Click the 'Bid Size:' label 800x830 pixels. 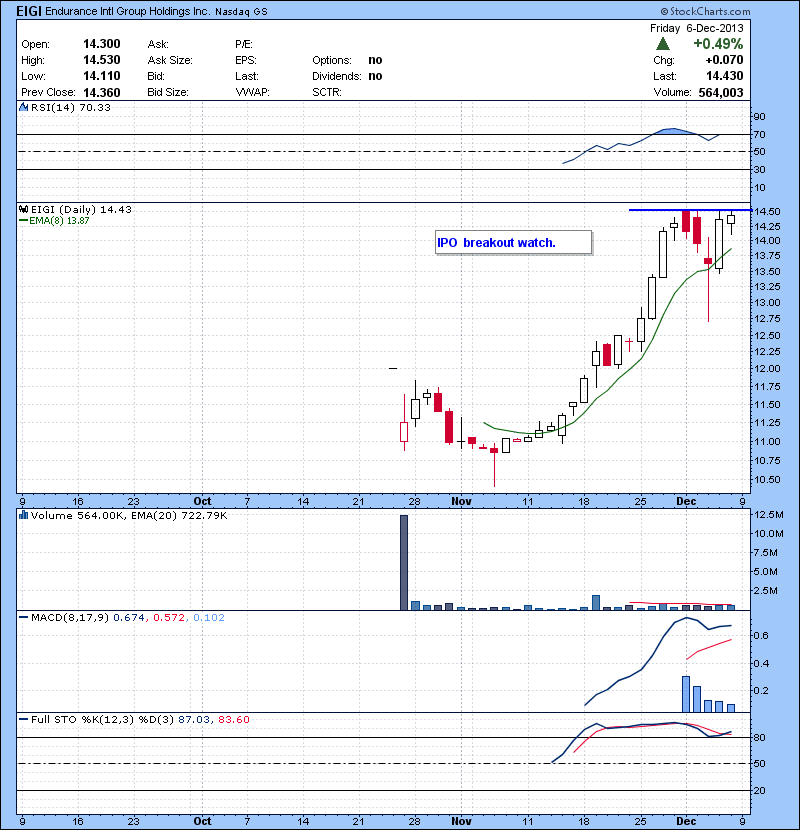167,92
